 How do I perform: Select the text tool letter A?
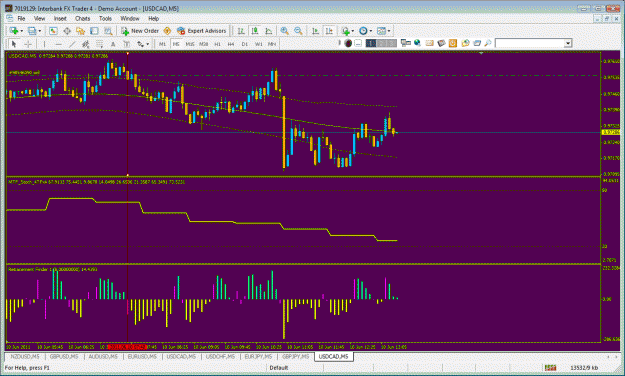pos(113,44)
